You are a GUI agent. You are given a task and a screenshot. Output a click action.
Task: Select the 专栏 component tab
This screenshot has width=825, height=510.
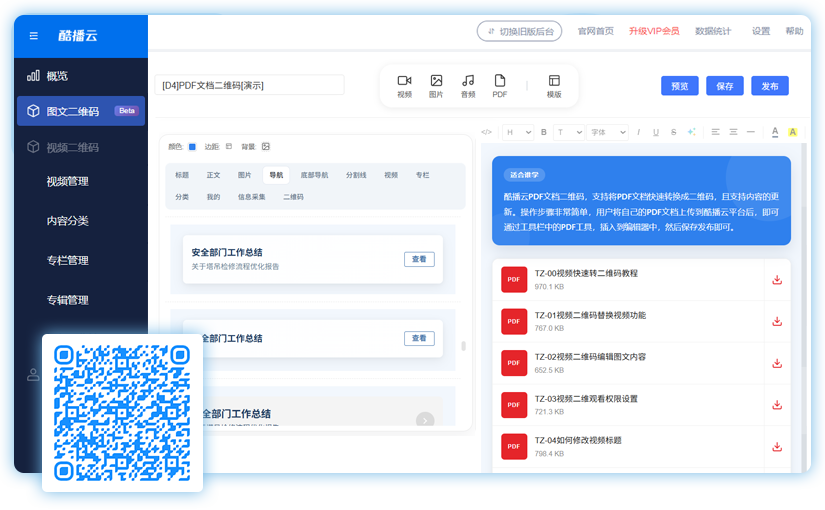click(422, 175)
